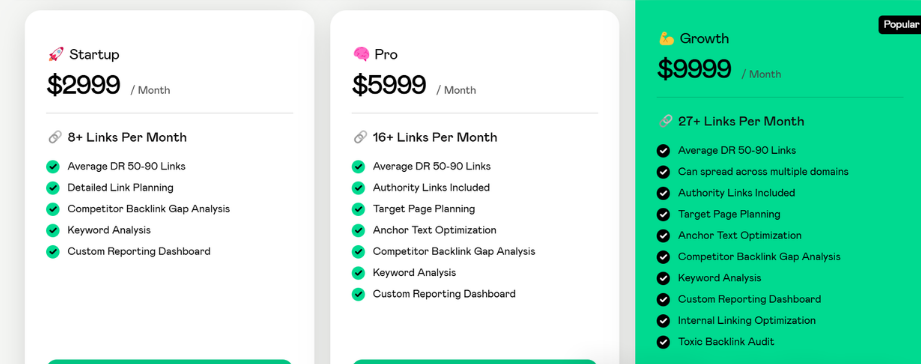Screen dimensions: 921x364
Task: Click the black checkmark beside Toxic Backlink Audit
Action: click(x=663, y=342)
